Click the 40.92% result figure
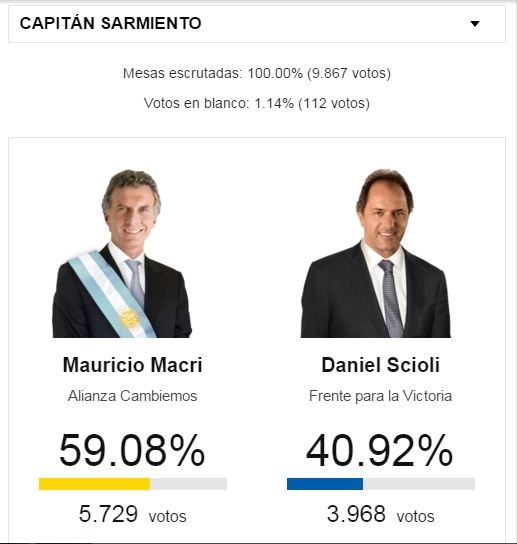This screenshot has height=544, width=517. pyautogui.click(x=380, y=450)
